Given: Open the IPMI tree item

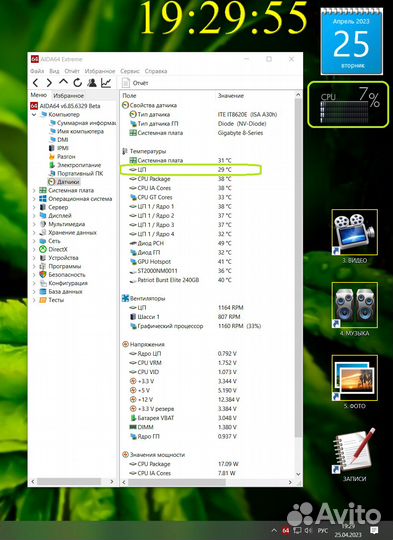Looking at the screenshot, I should [59, 148].
